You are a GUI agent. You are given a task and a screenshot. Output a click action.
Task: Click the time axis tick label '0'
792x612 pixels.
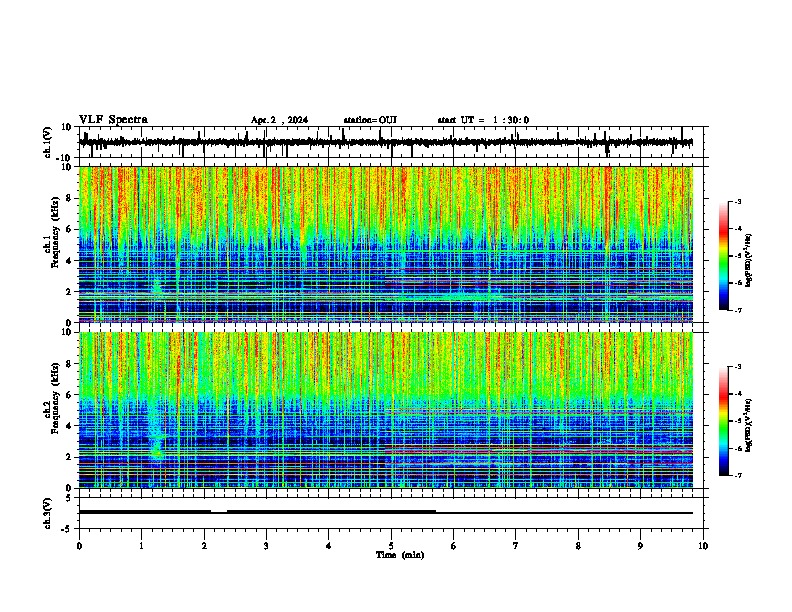(79, 546)
